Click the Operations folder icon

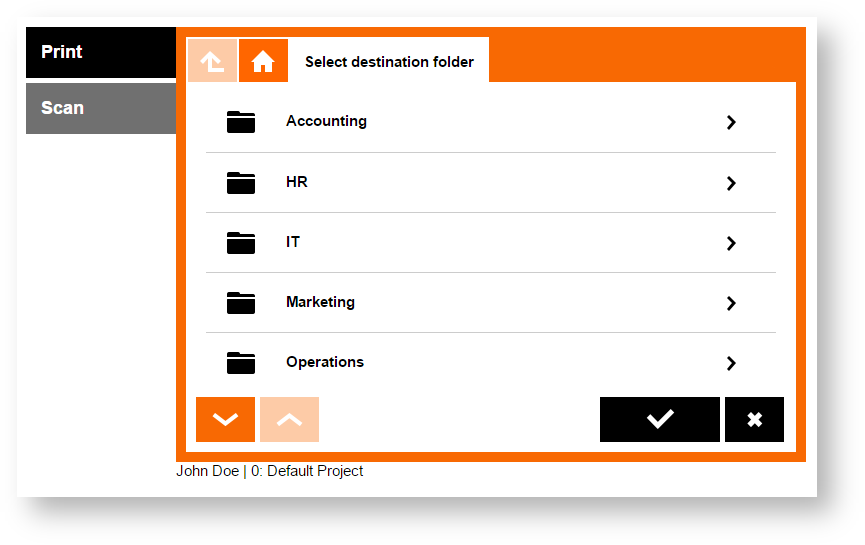[241, 363]
